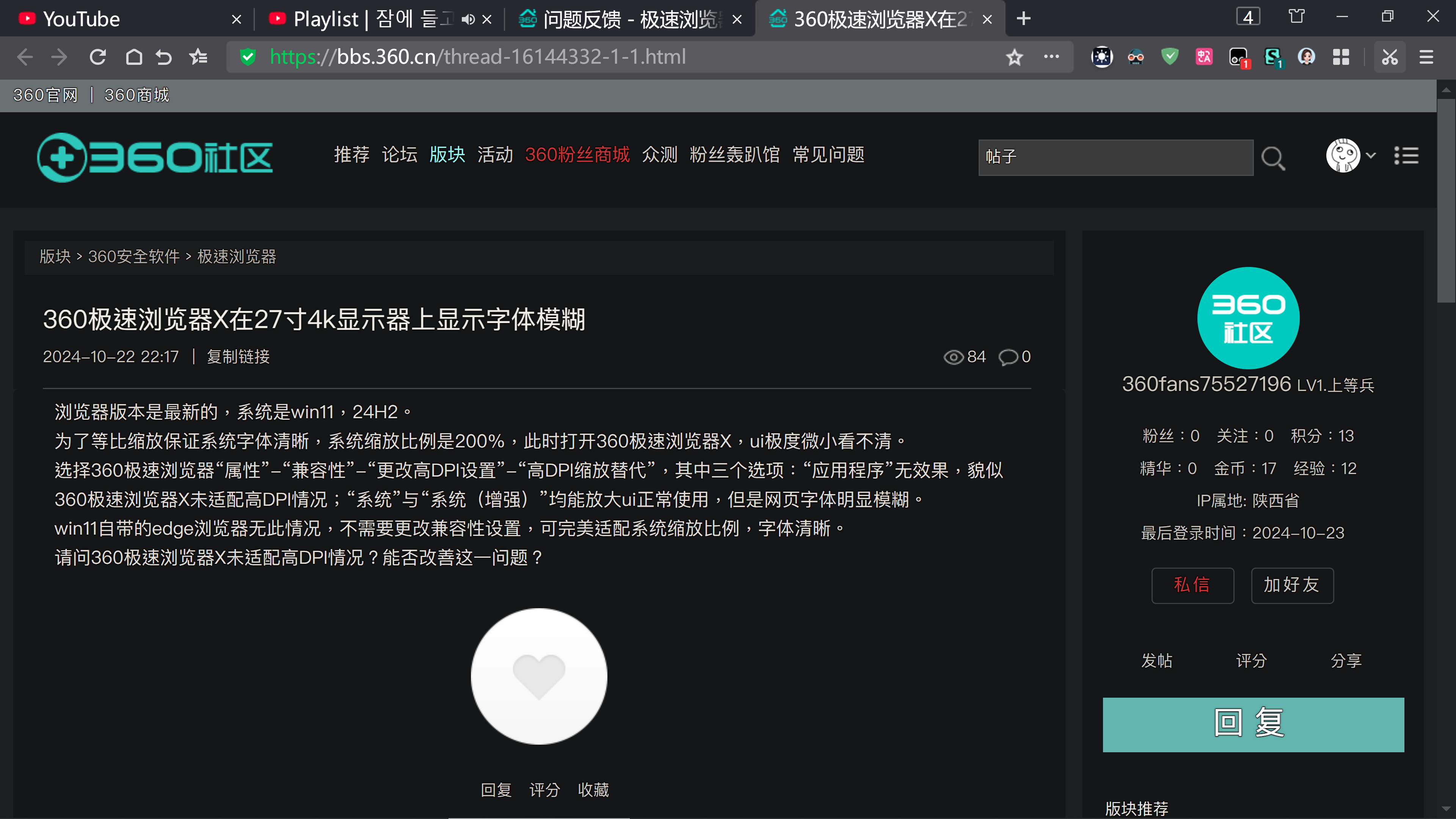
Task: Open 推荐 in site navigation
Action: [x=351, y=154]
